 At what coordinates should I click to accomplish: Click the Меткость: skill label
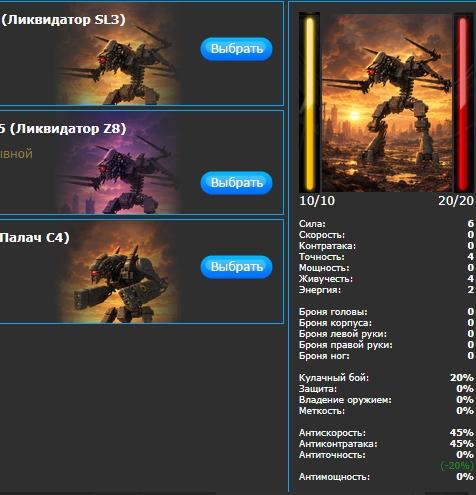point(322,411)
